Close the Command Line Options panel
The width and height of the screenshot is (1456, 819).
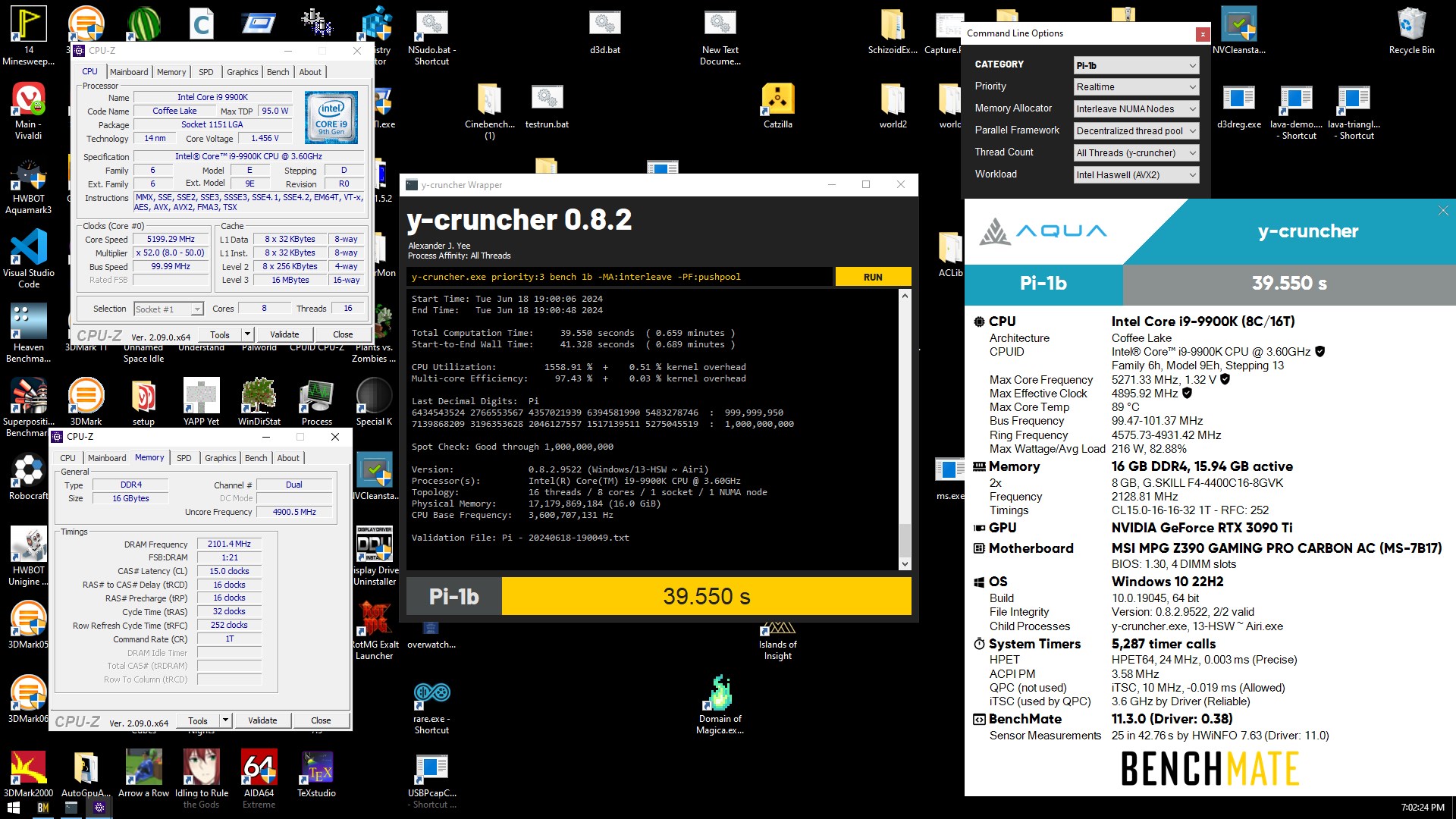click(1203, 34)
